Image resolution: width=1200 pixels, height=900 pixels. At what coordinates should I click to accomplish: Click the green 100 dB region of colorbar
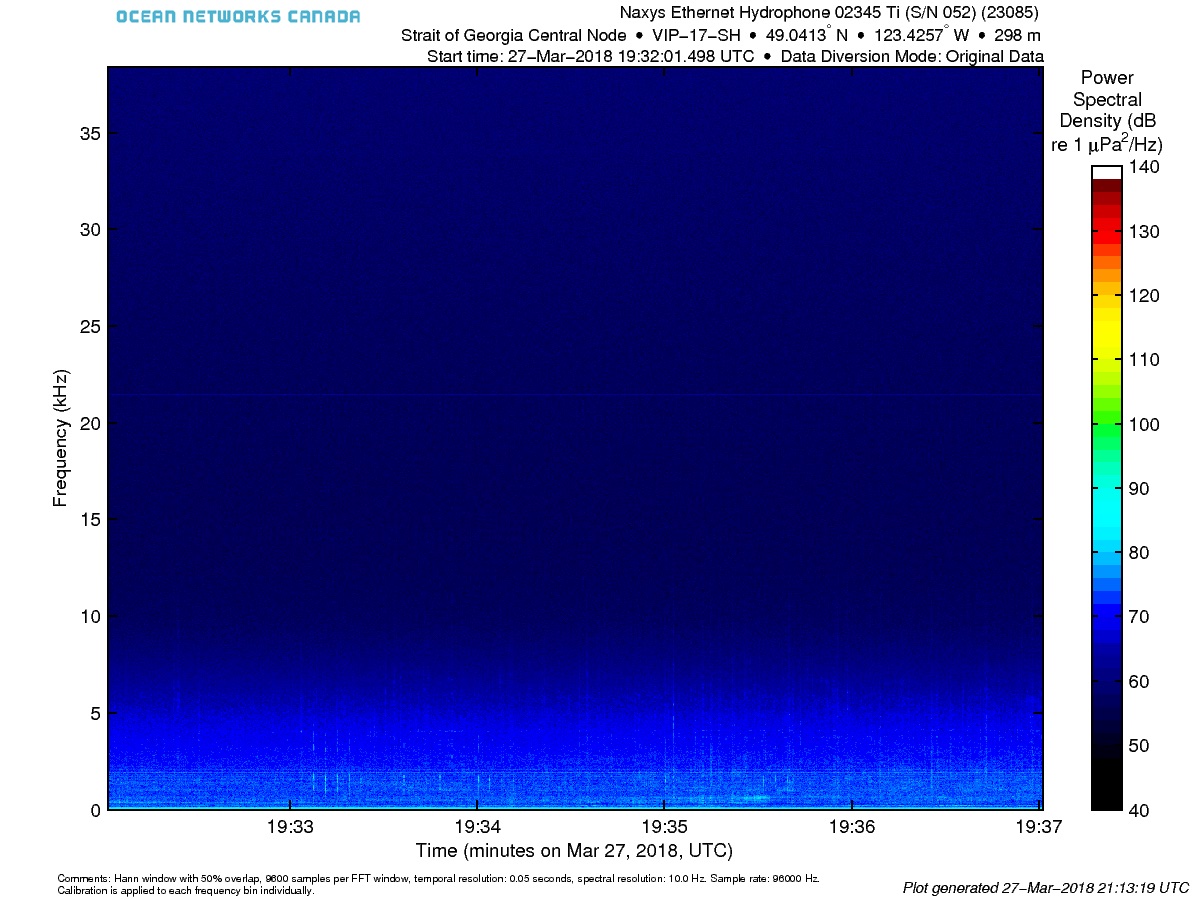tap(1106, 424)
